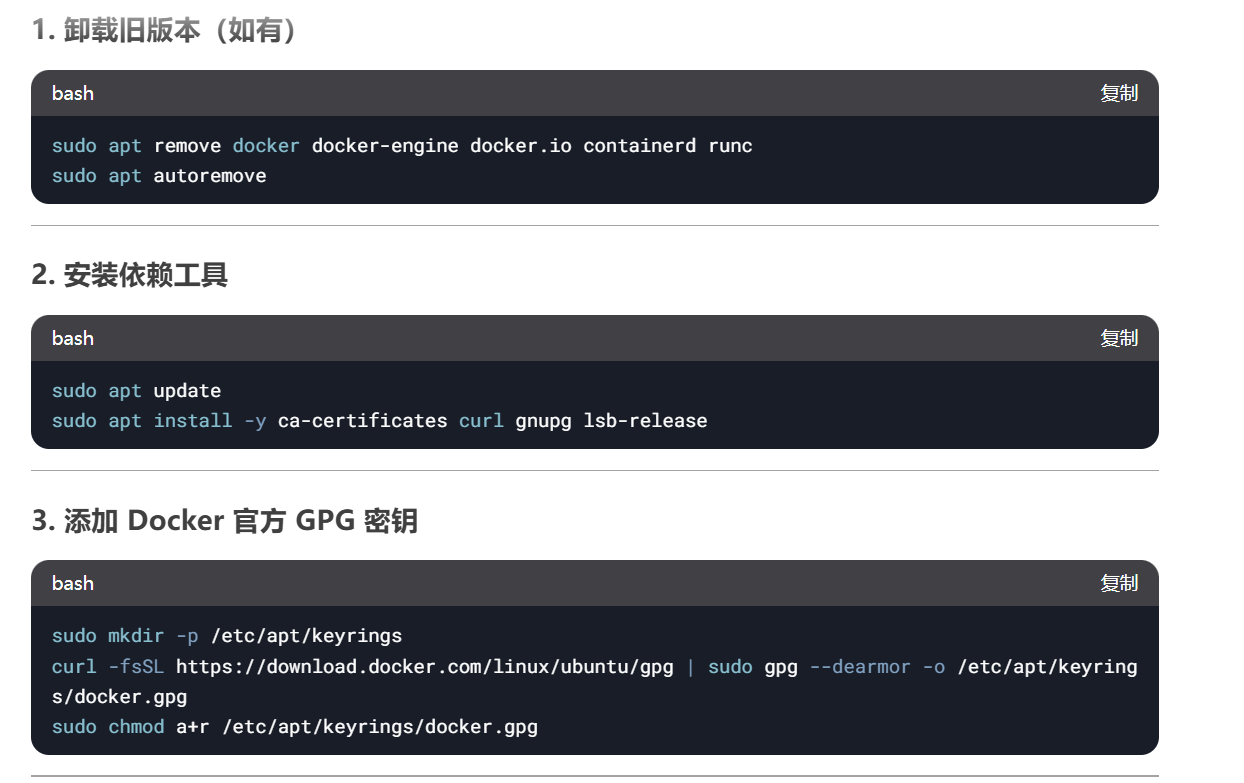1244x783 pixels.
Task: Copy the Docker GPG key code block
Action: click(1119, 583)
